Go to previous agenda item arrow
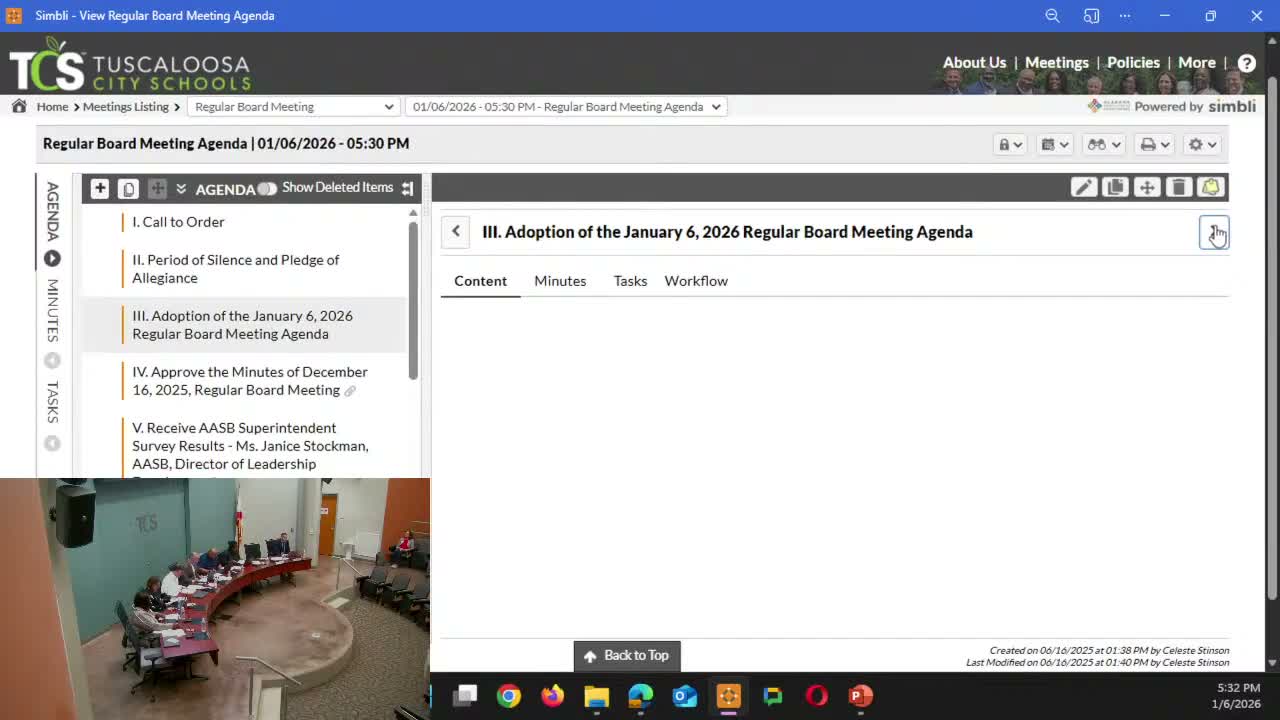The image size is (1280, 720). tap(456, 232)
